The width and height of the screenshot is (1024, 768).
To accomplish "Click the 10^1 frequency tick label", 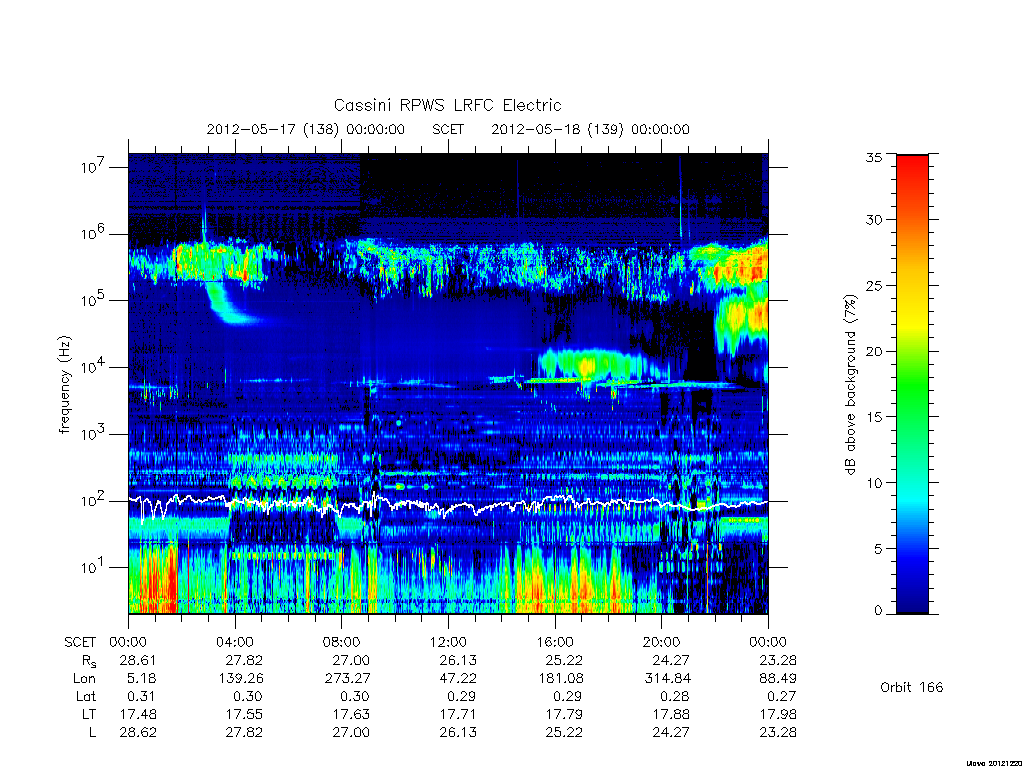I will click(93, 567).
